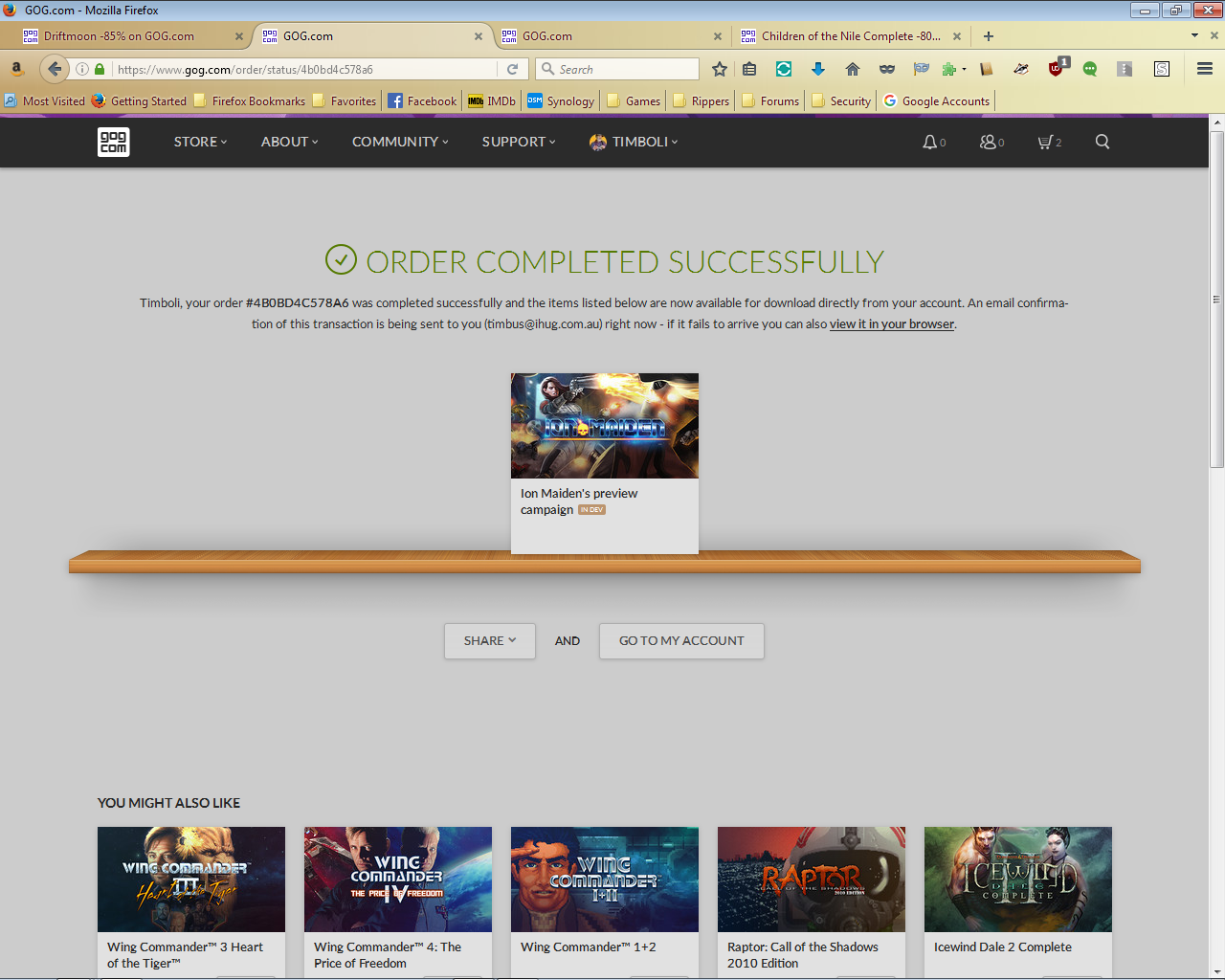
Task: Open the IMDb bookmark
Action: 492,100
